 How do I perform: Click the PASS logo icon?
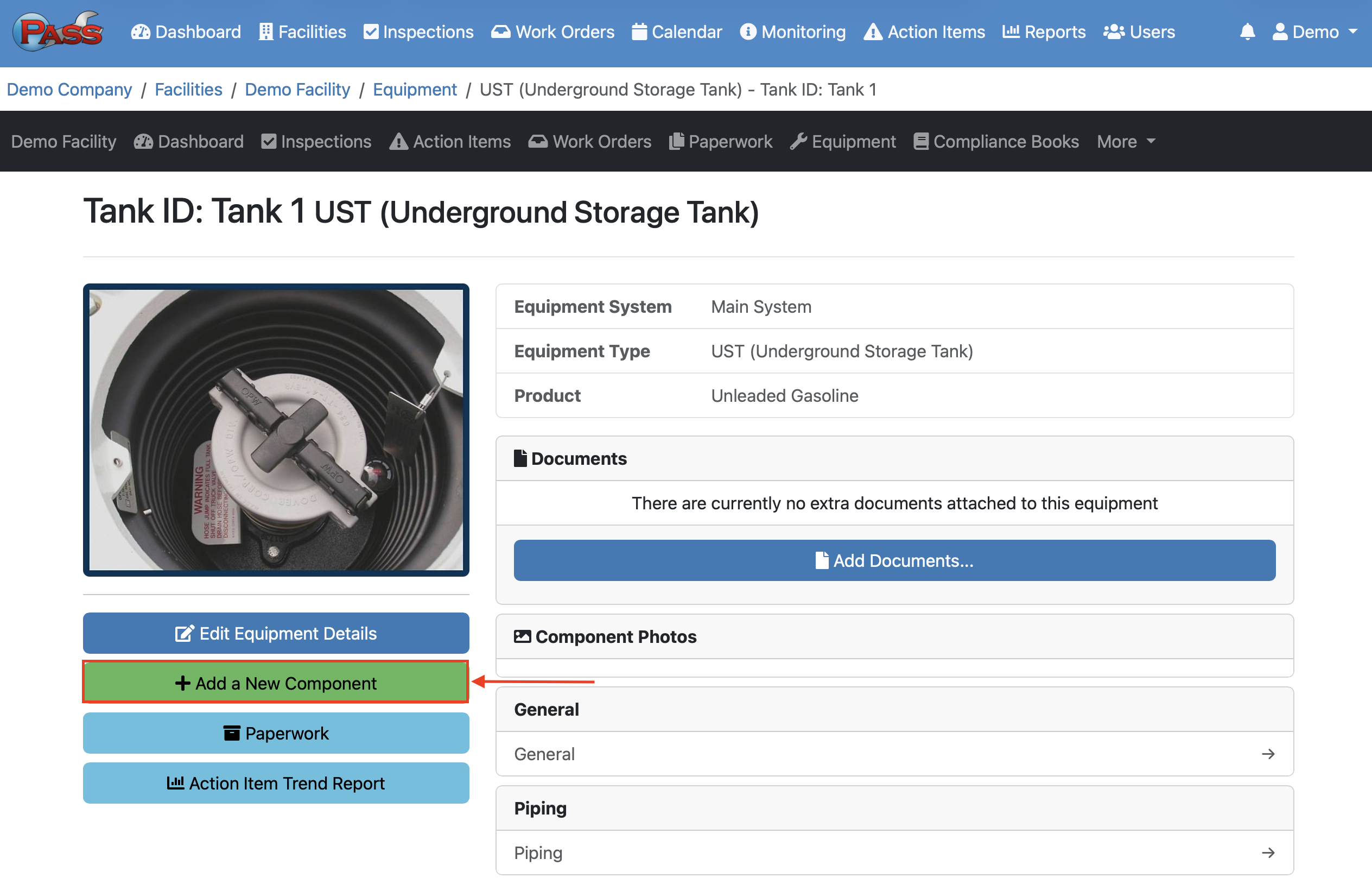58,31
